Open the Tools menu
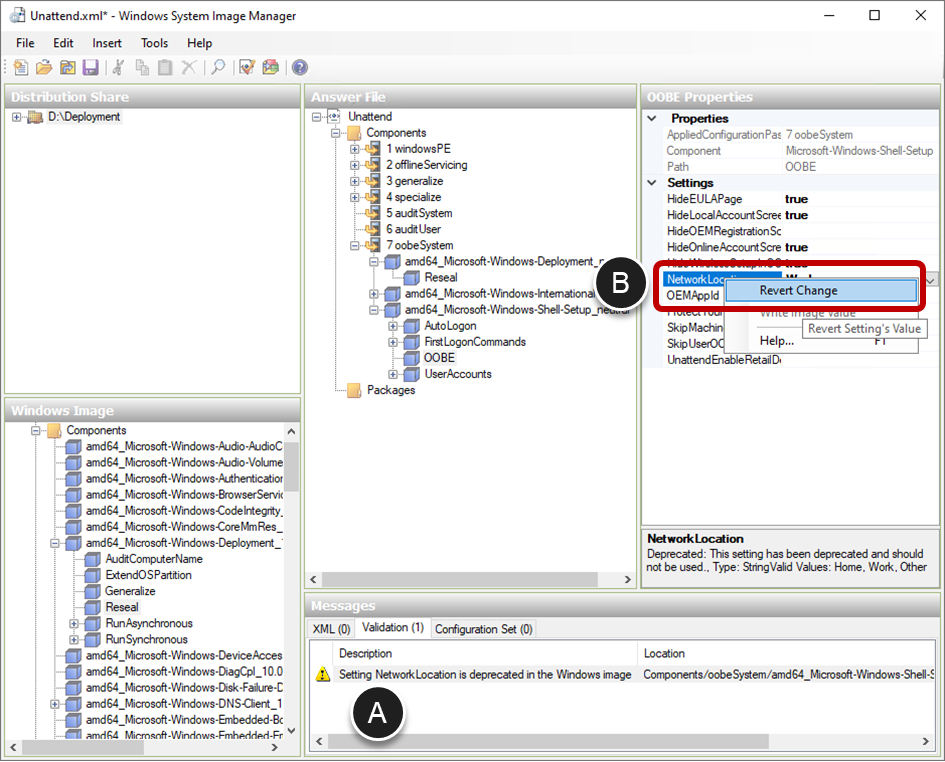Viewport: 945px width, 762px height. pos(154,43)
